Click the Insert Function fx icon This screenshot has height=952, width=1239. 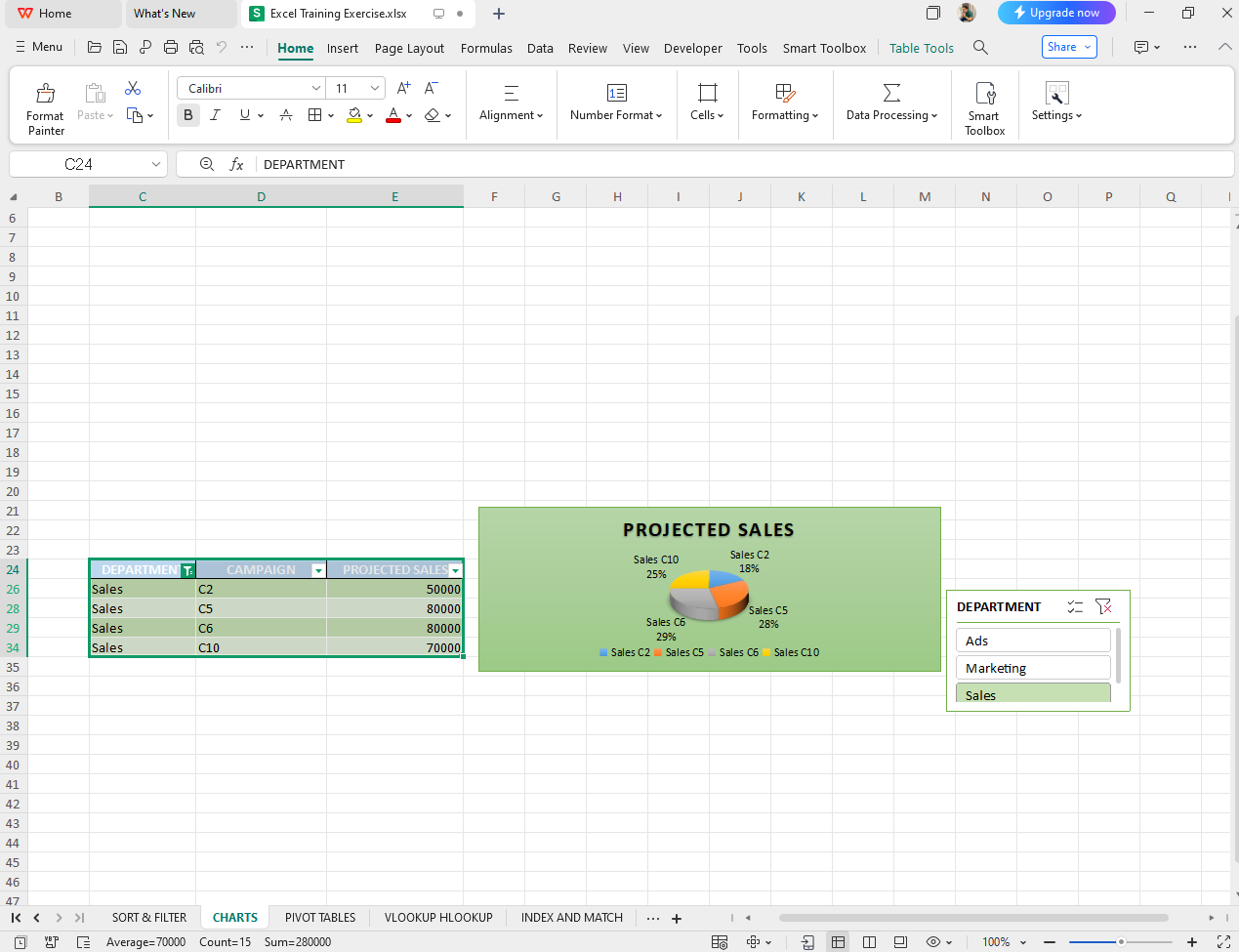(236, 164)
